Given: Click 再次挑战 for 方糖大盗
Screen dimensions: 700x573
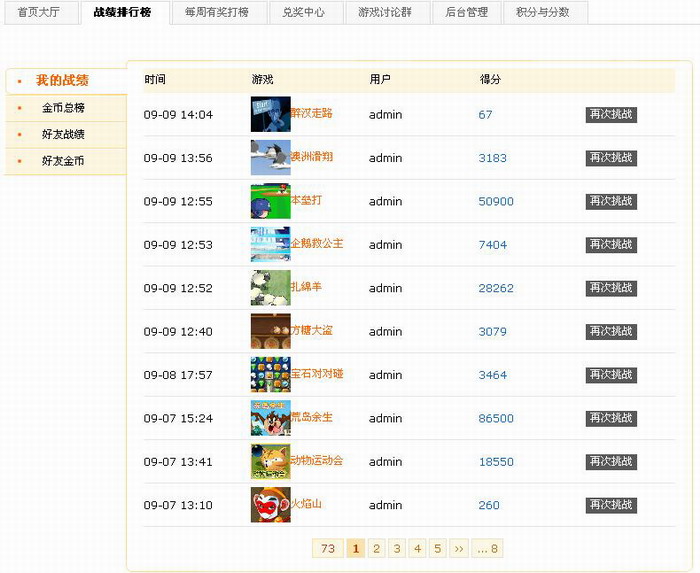Looking at the screenshot, I should [611, 332].
